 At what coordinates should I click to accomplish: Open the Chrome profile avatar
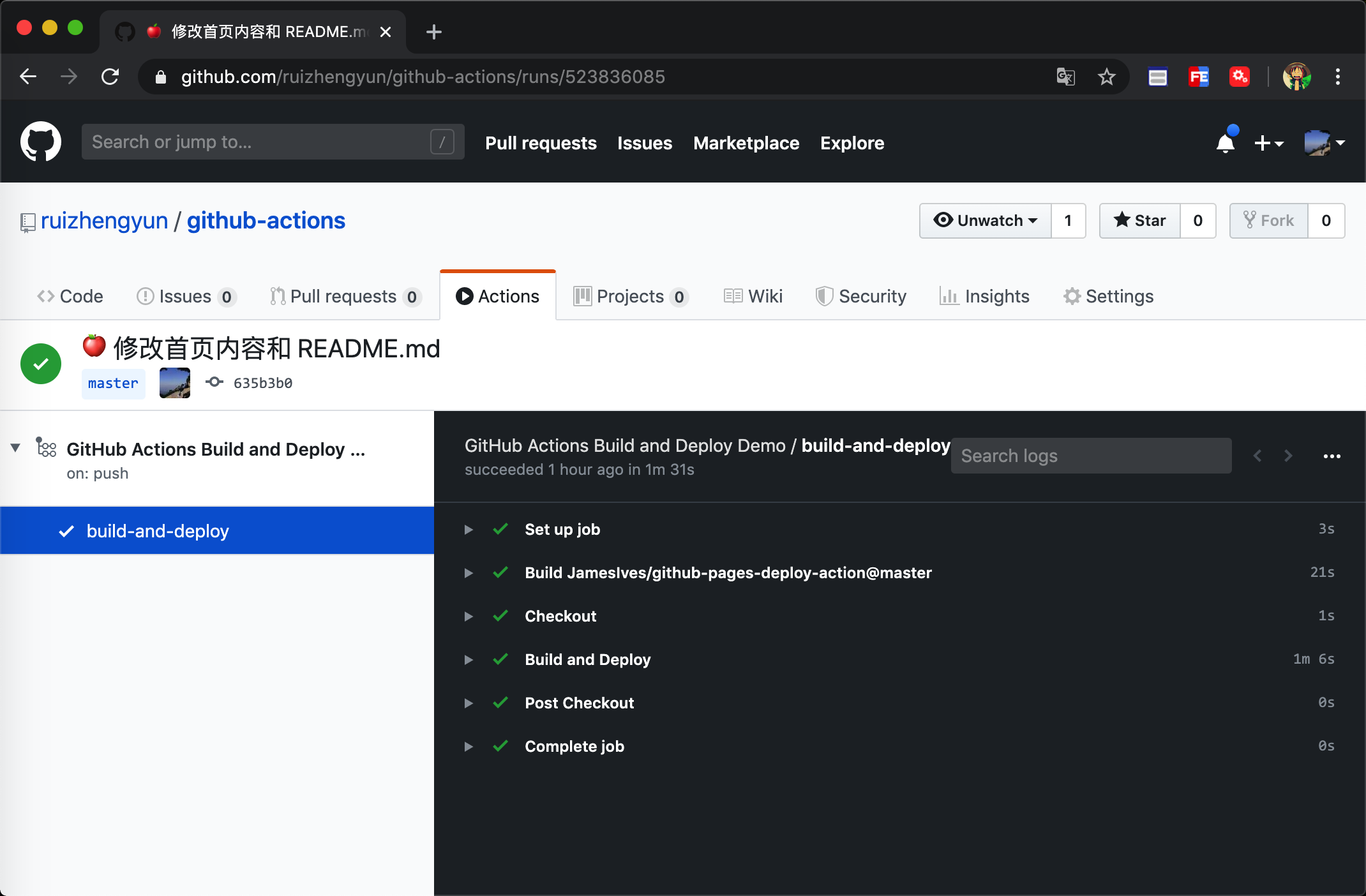pyautogui.click(x=1297, y=77)
